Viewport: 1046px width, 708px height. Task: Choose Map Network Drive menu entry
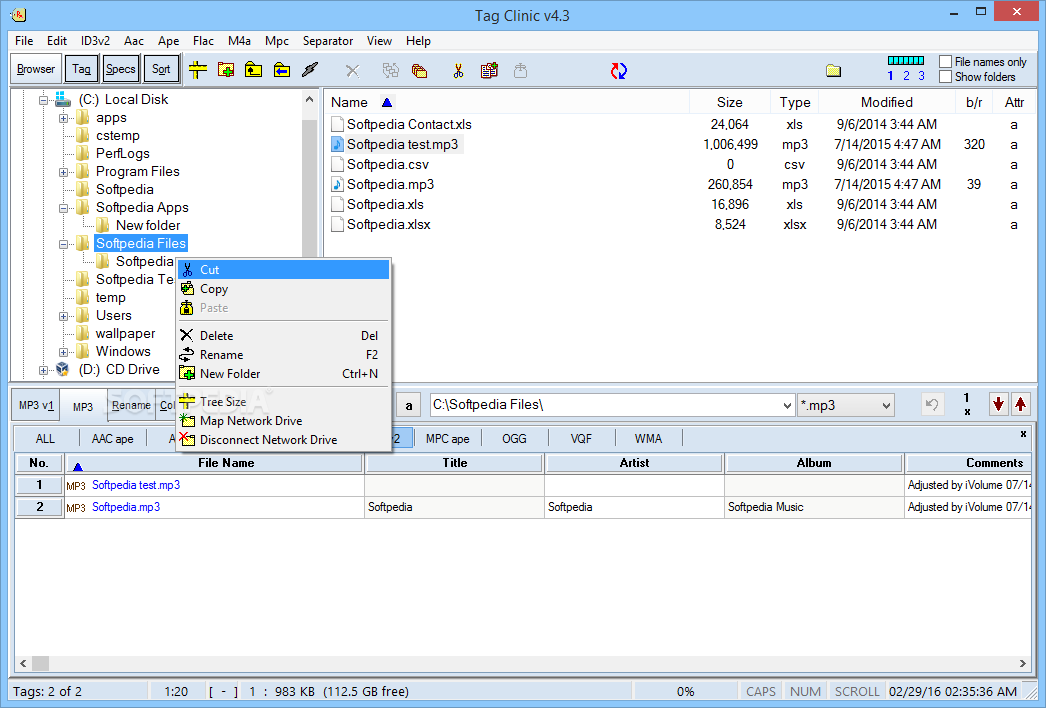tap(284, 420)
